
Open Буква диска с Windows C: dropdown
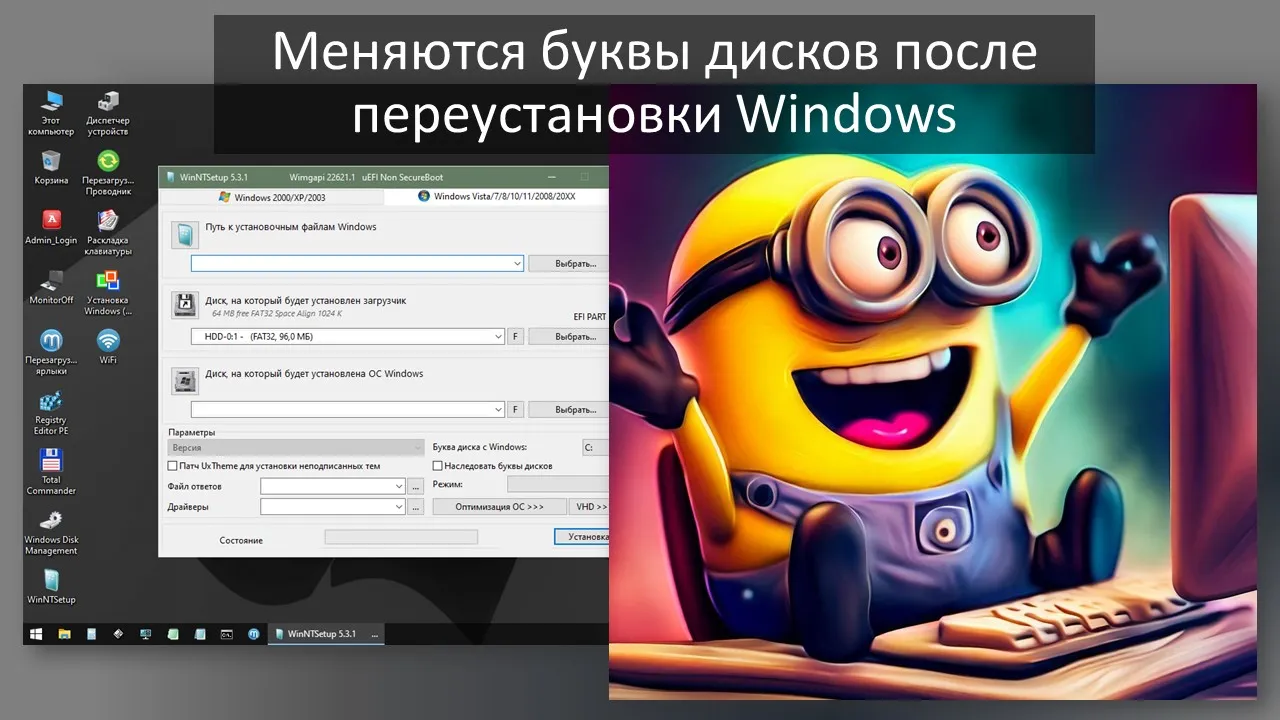596,448
